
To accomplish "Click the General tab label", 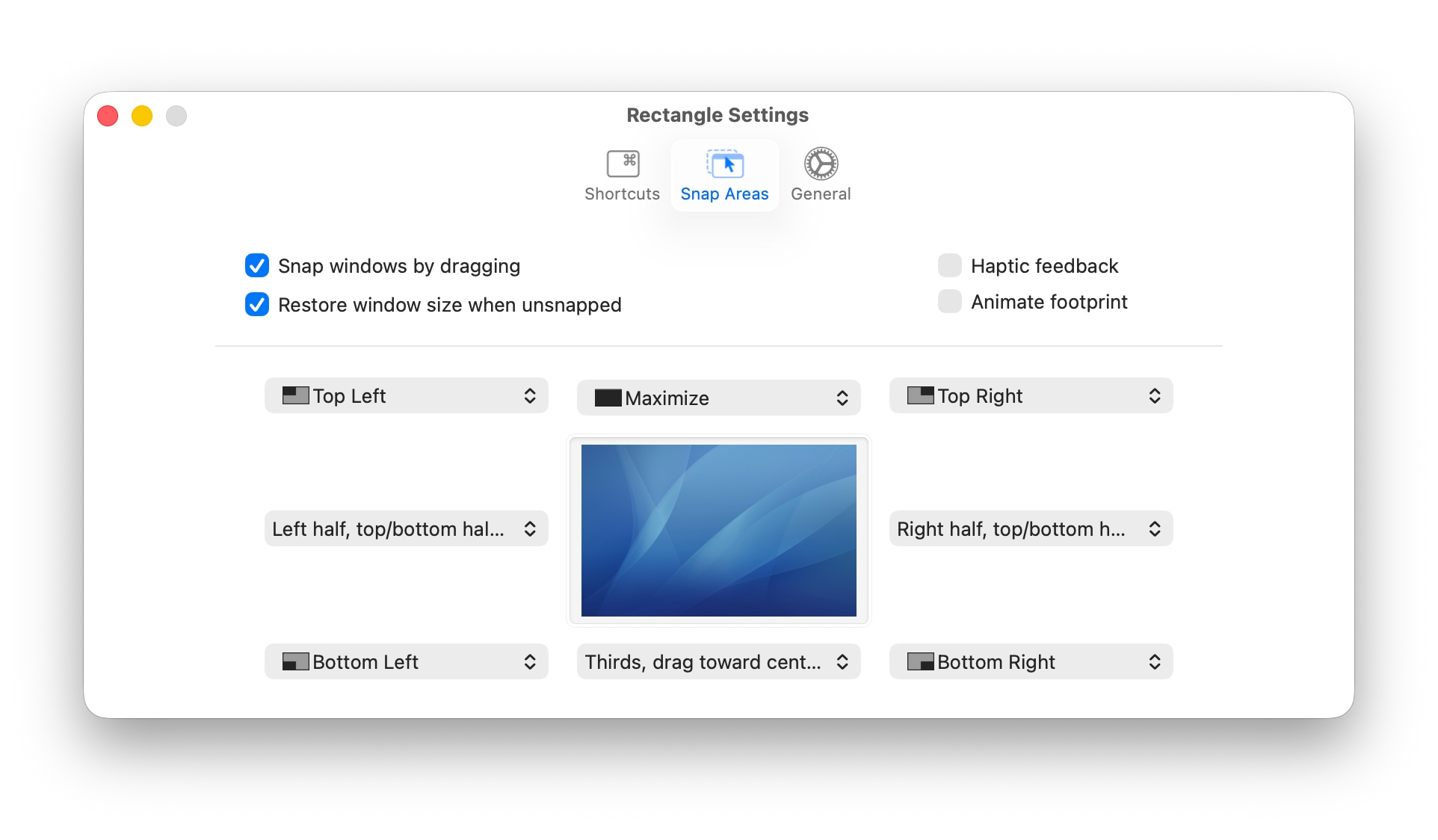I will (820, 194).
